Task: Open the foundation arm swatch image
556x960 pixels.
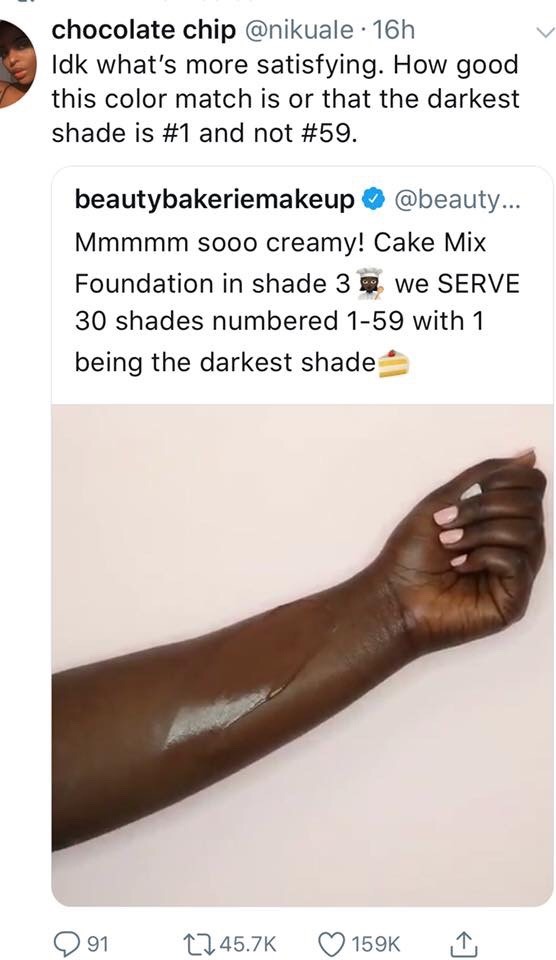Action: tap(302, 654)
